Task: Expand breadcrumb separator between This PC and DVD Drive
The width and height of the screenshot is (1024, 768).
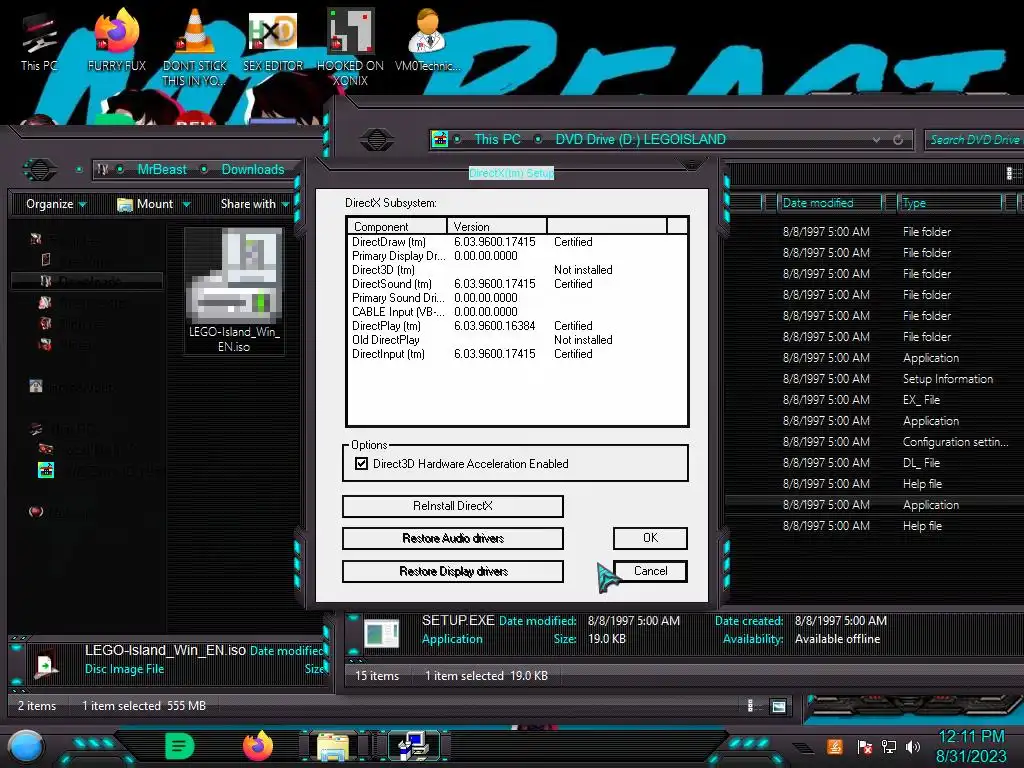Action: coord(538,139)
